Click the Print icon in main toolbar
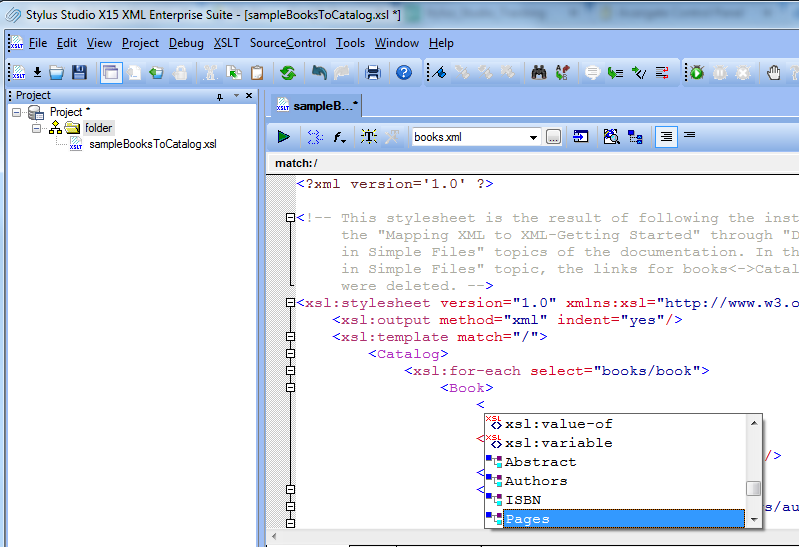The width and height of the screenshot is (799, 547). (373, 72)
